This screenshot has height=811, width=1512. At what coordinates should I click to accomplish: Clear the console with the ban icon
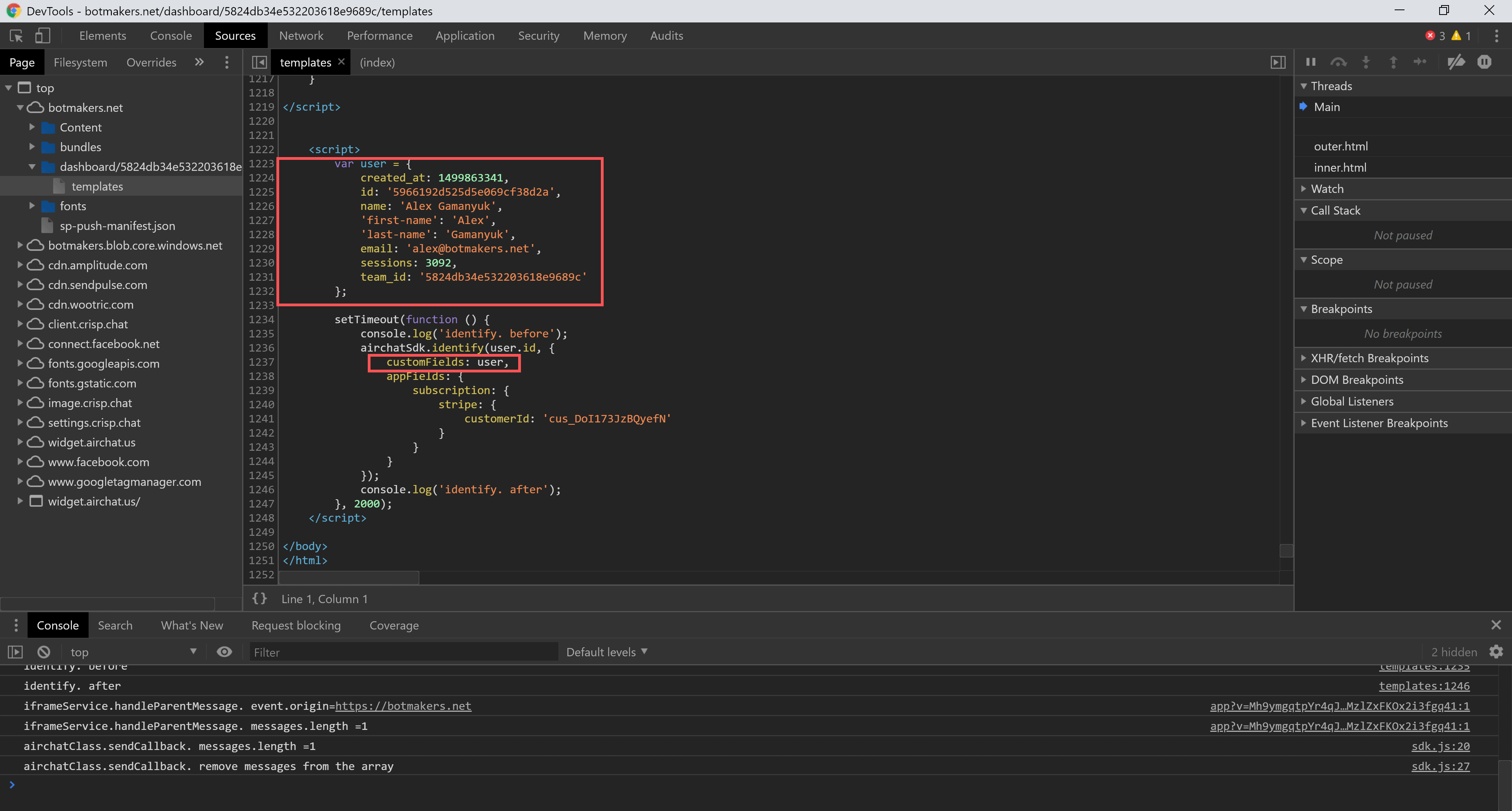tap(44, 652)
